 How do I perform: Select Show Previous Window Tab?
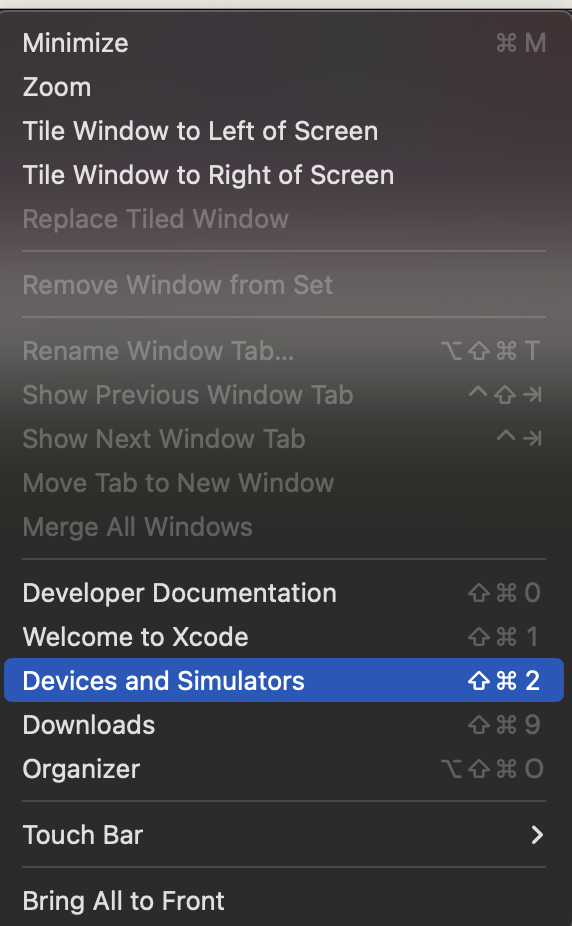pos(284,395)
